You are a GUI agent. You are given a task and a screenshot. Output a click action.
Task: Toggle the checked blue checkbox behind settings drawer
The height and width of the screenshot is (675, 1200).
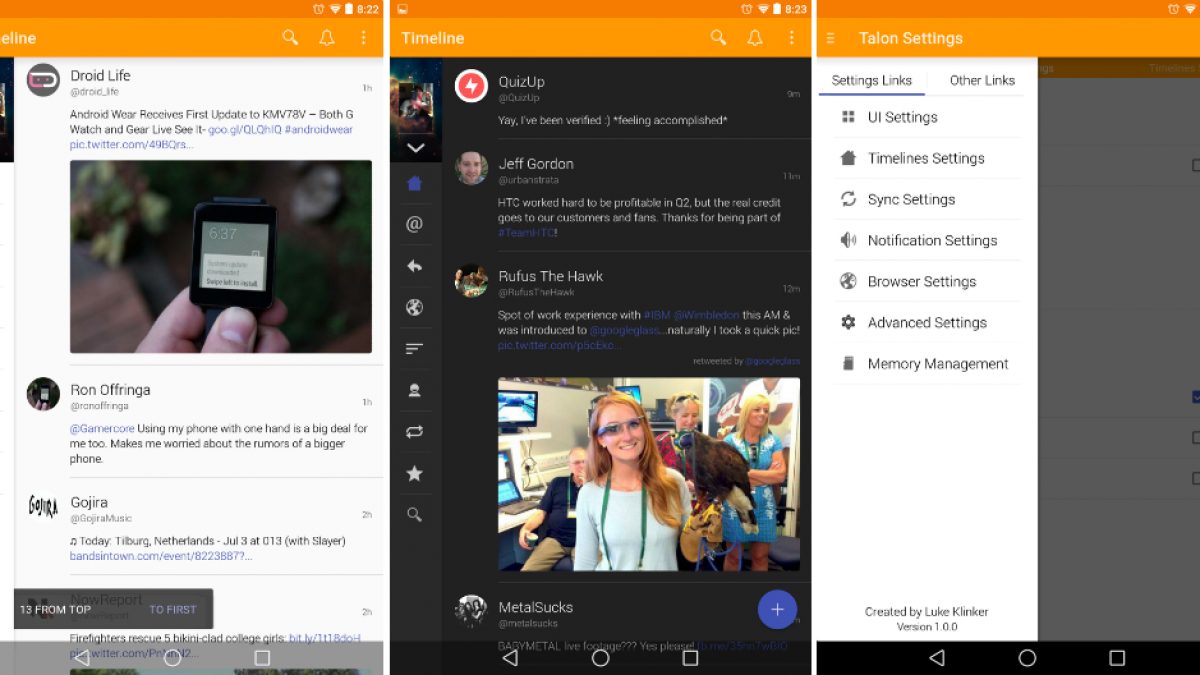(1196, 397)
